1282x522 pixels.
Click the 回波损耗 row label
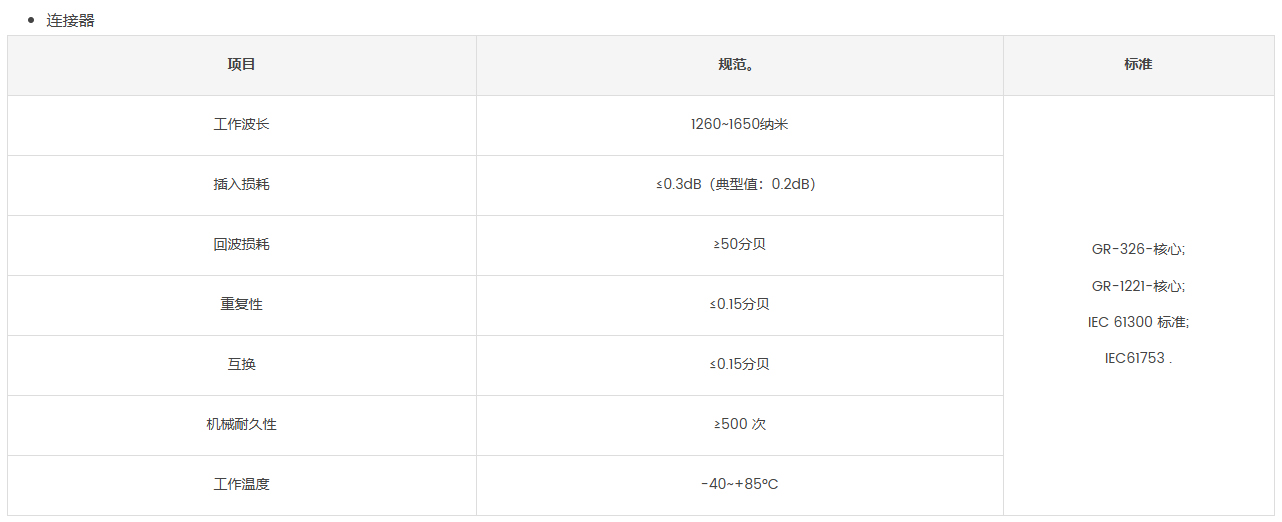click(x=242, y=245)
